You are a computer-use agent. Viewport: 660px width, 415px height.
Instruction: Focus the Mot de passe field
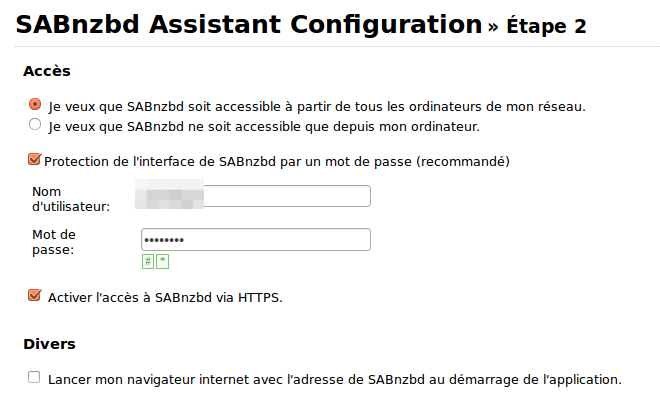(255, 240)
